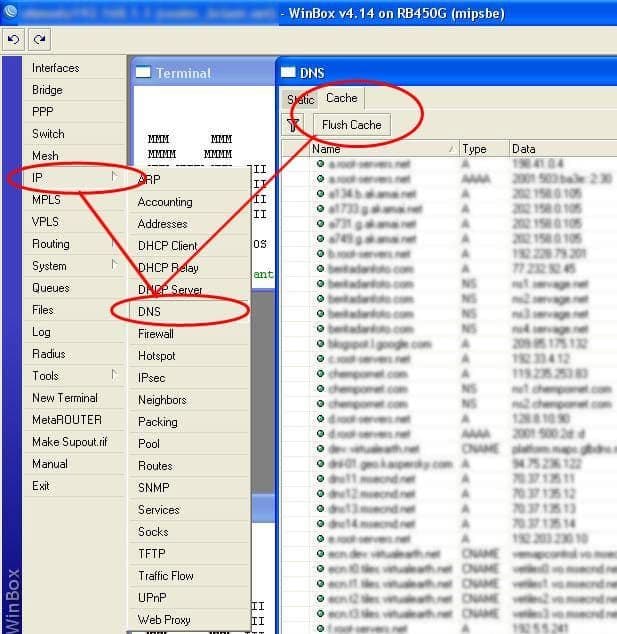
Task: Expand the Tools submenu arrow
Action: (x=115, y=375)
